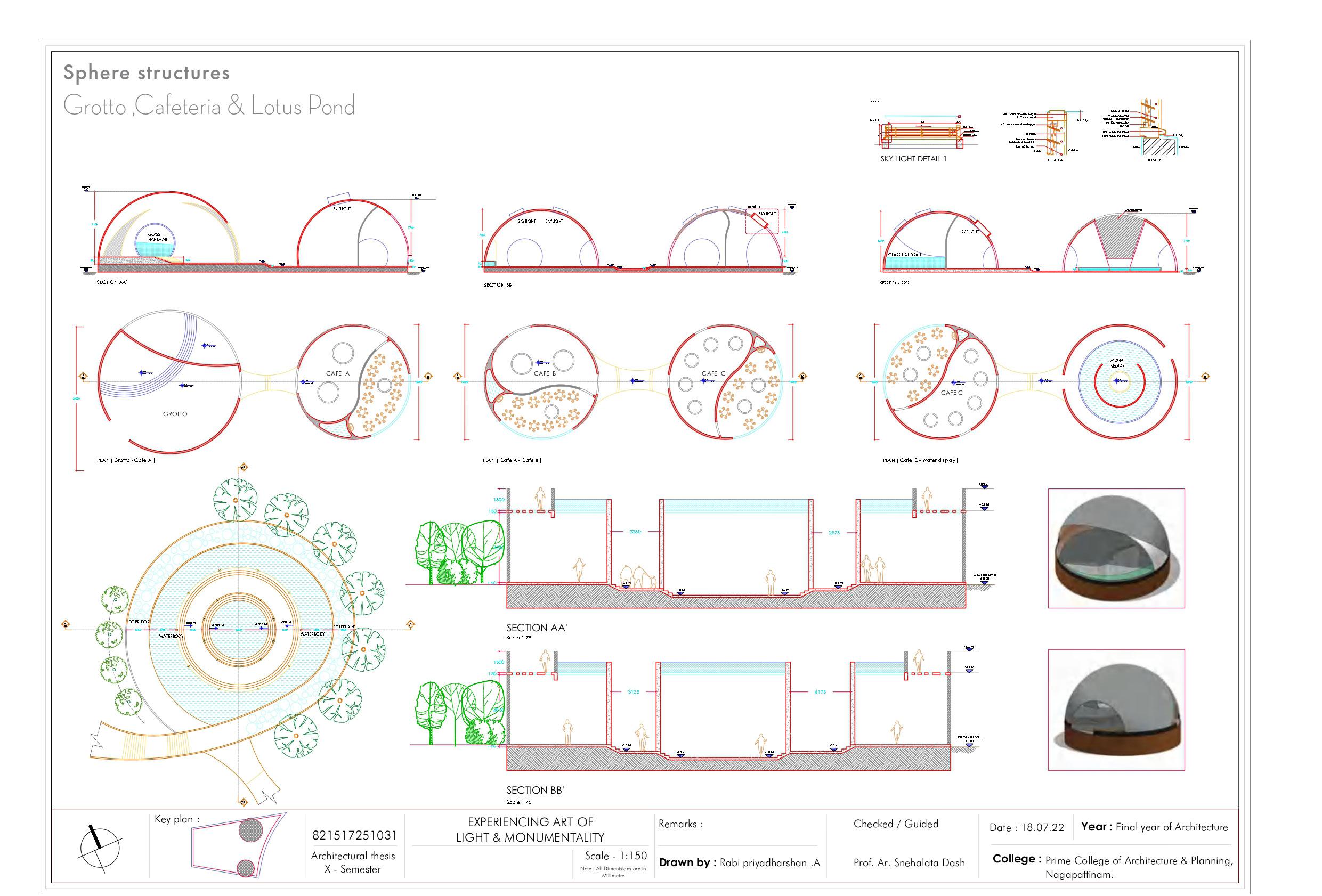1322x896 pixels.
Task: Click the '2975' dimension in pond section
Action: point(834,533)
